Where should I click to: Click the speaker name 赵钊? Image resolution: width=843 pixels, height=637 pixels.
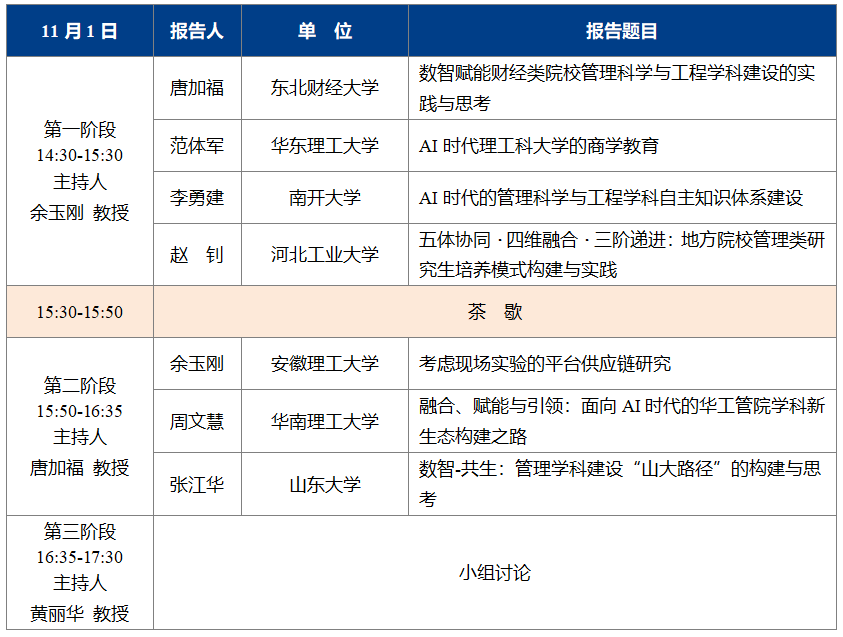pos(197,255)
